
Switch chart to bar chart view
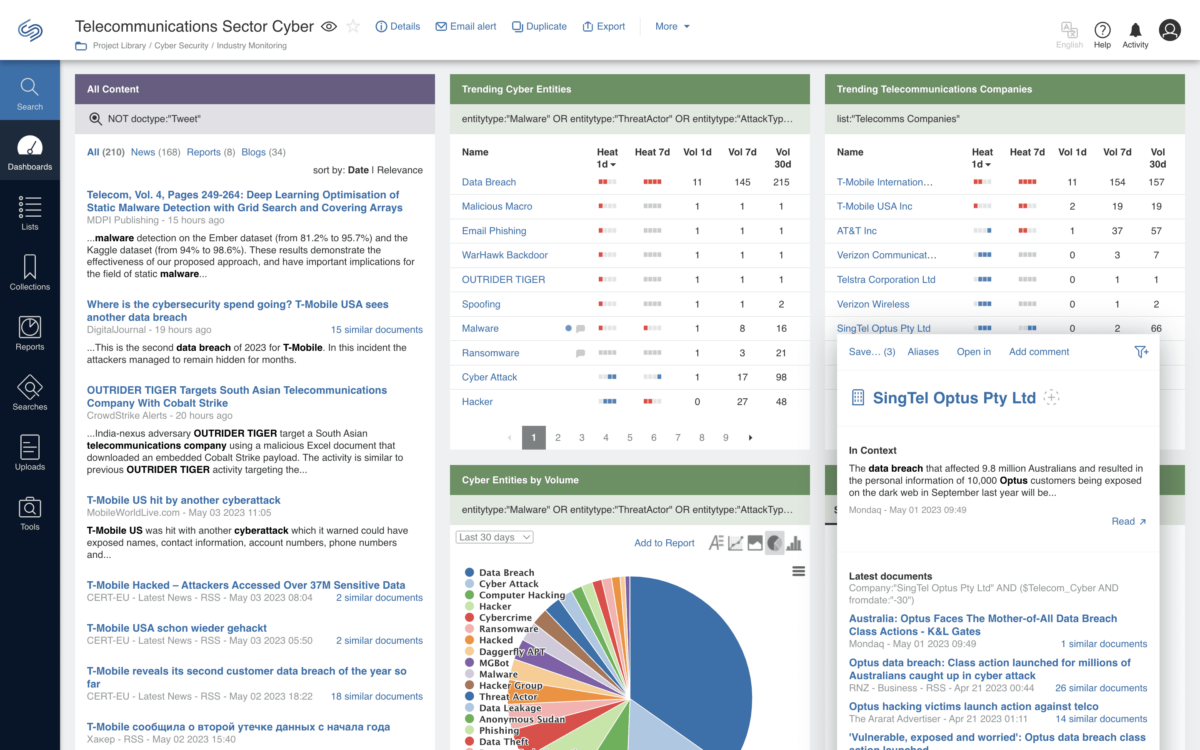click(794, 543)
